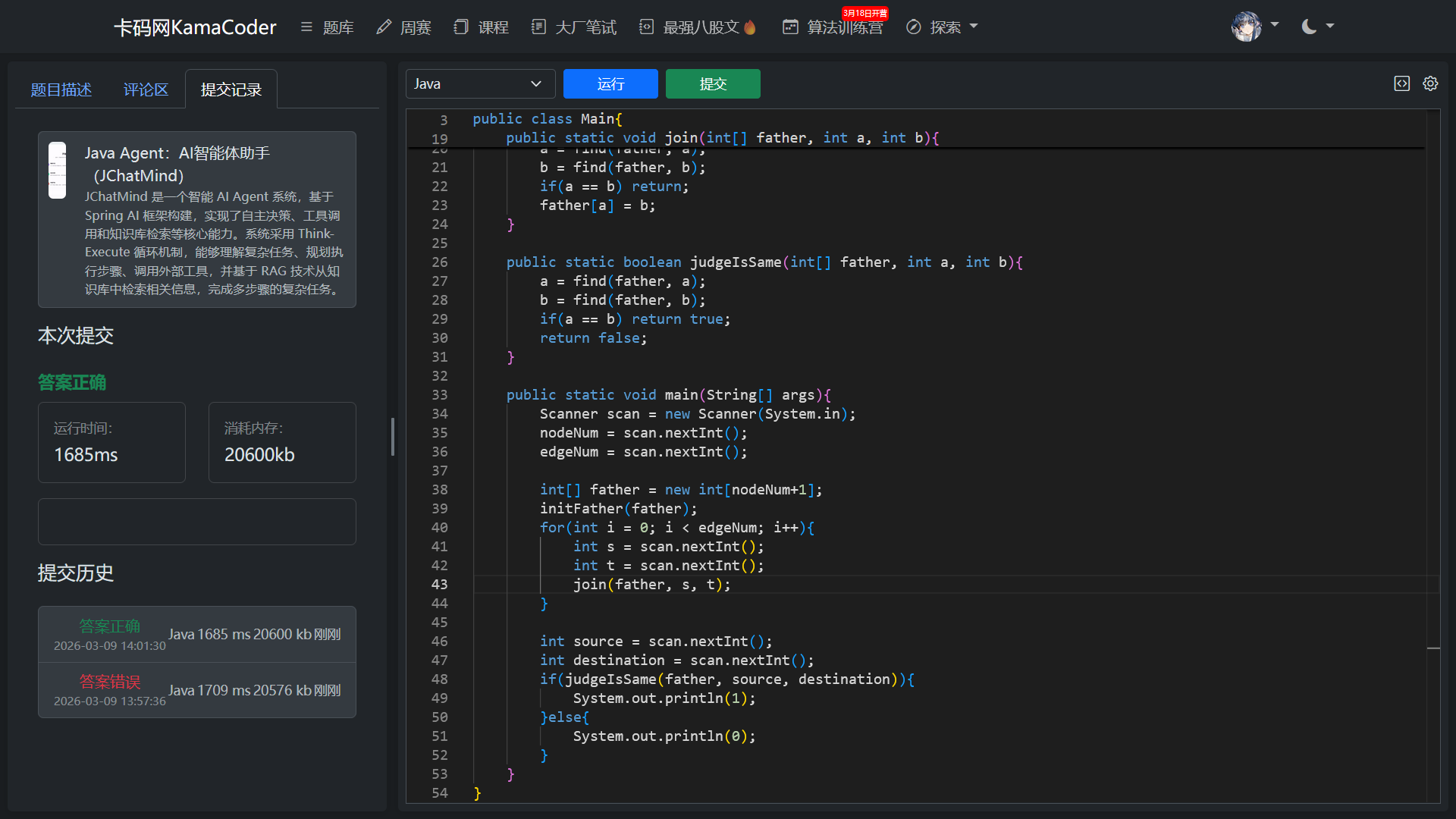Expand the theme dropdown arrow beside moon
The height and width of the screenshot is (819, 1456).
(1330, 26)
